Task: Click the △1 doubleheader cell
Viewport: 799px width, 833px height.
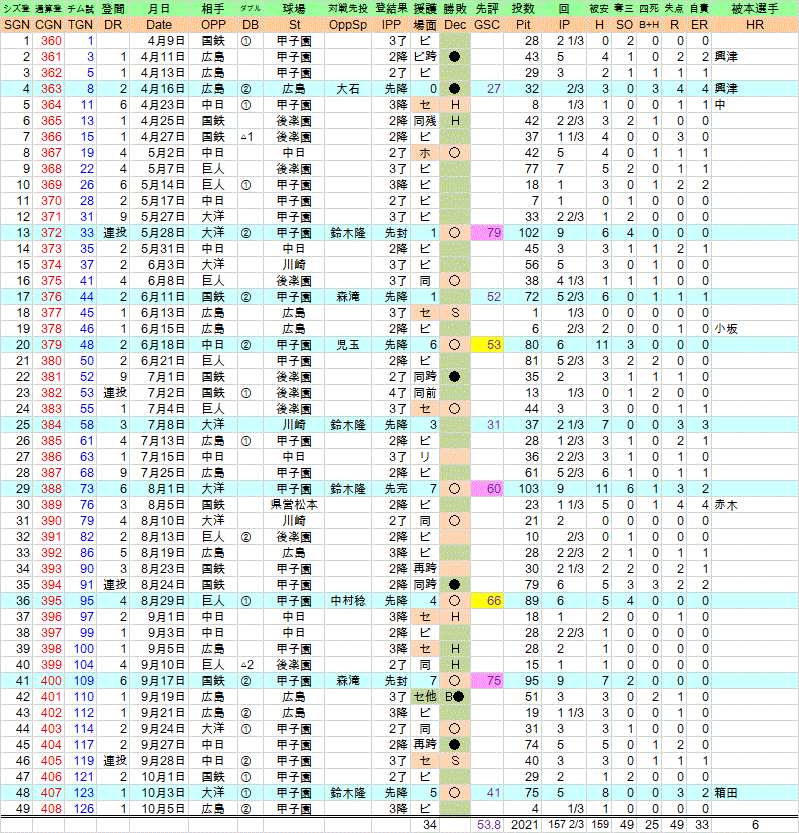Action: [x=247, y=137]
